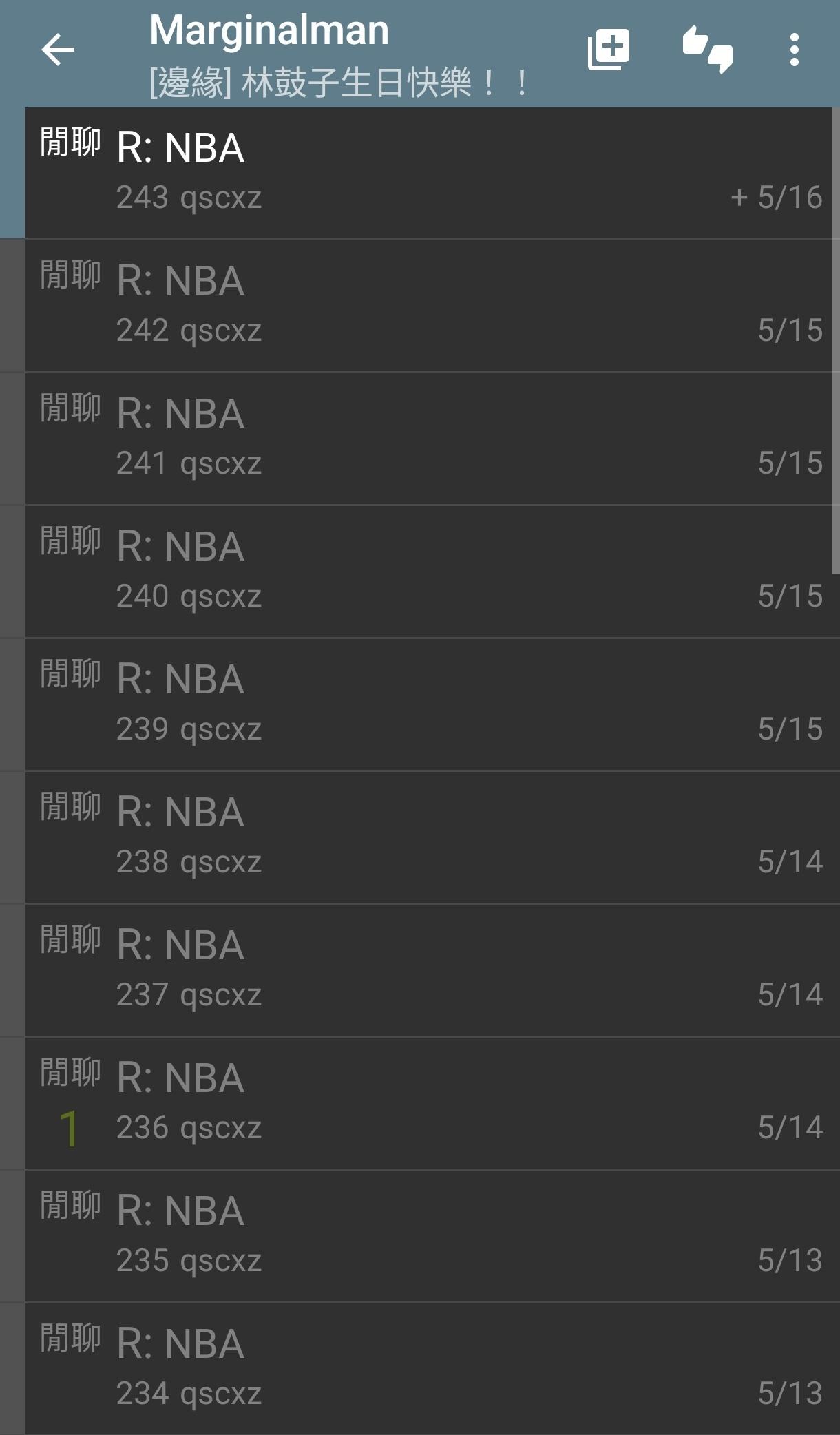
Task: Open post 238 dated 5/14
Action: coord(427,838)
